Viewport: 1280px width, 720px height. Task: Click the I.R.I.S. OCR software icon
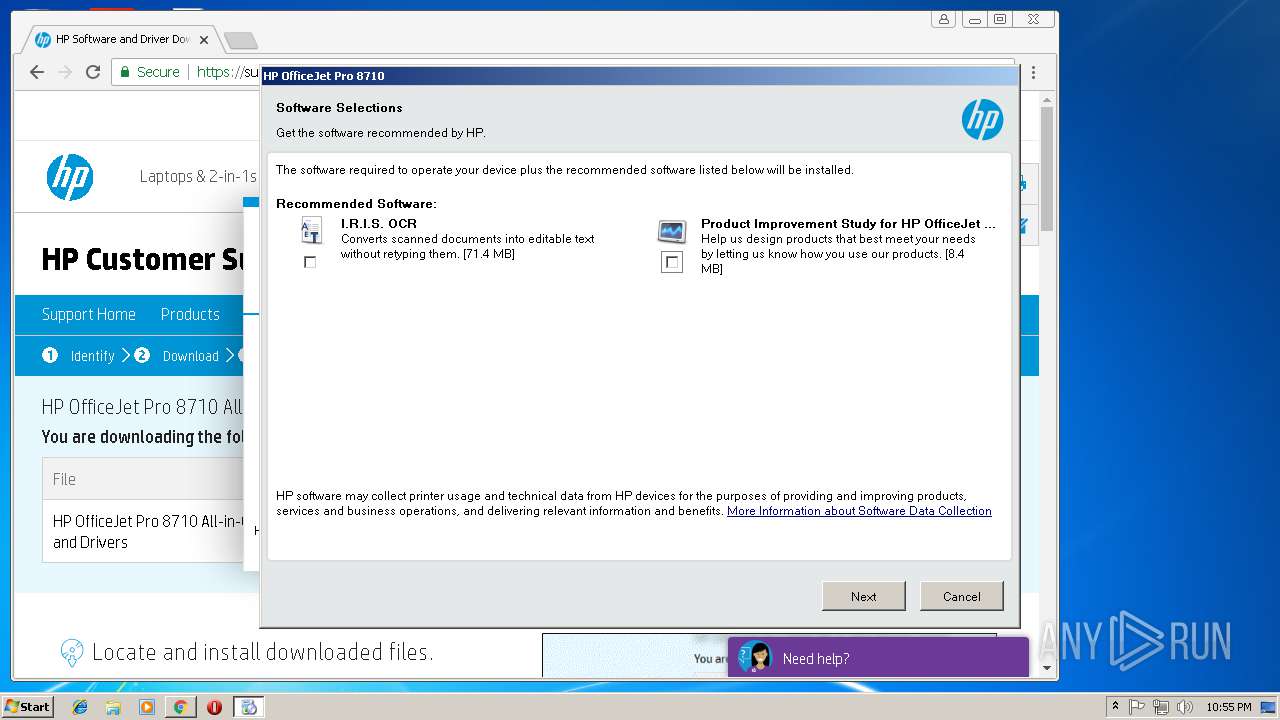(312, 231)
